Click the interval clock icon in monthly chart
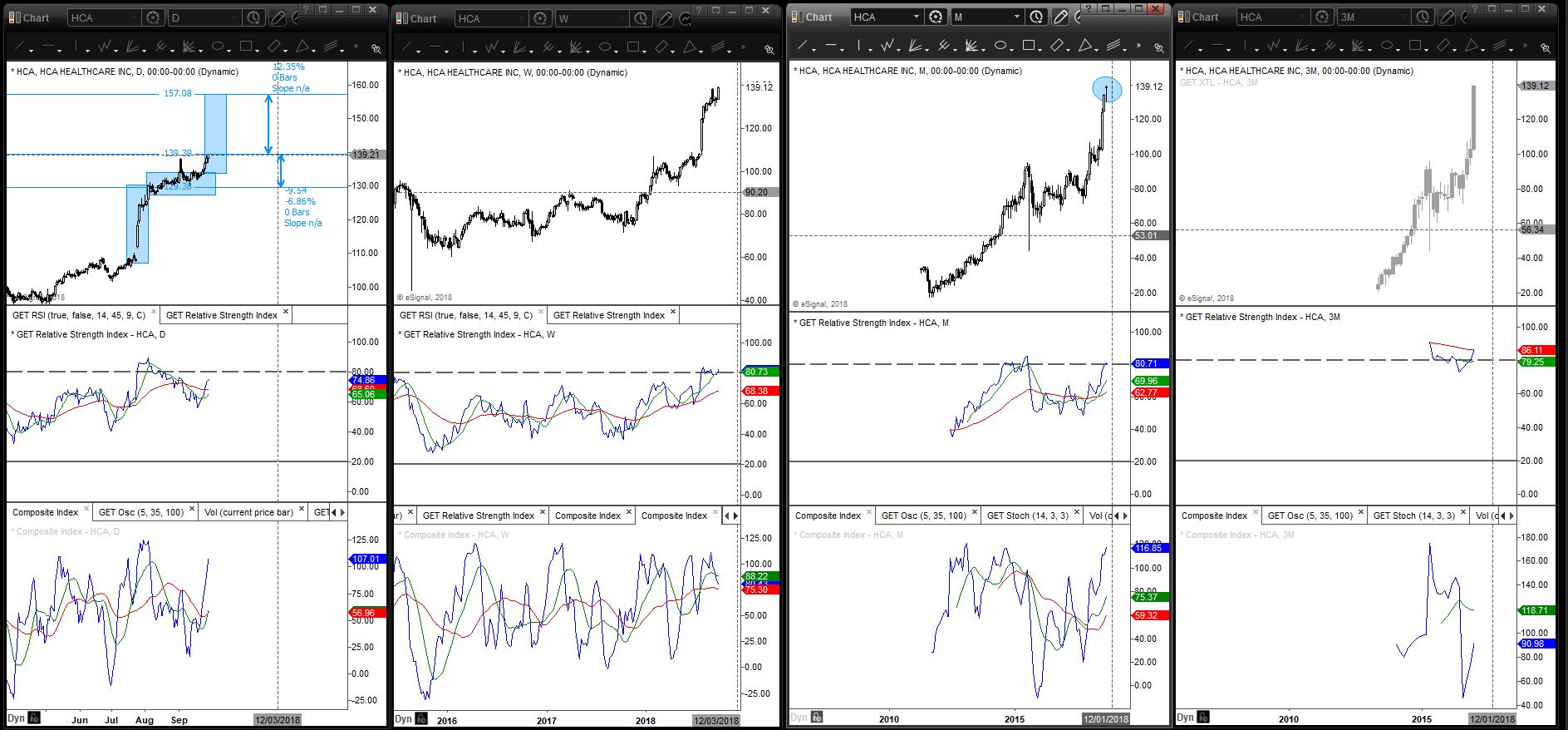 [x=1037, y=17]
